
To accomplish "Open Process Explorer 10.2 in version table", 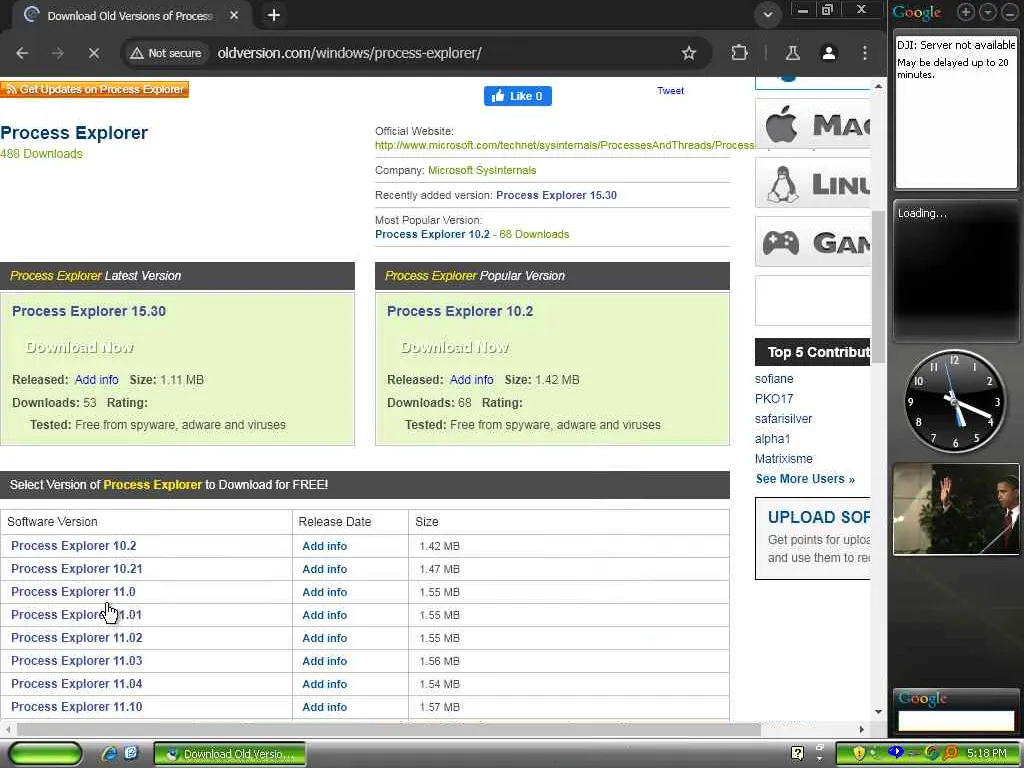I will pos(74,546).
